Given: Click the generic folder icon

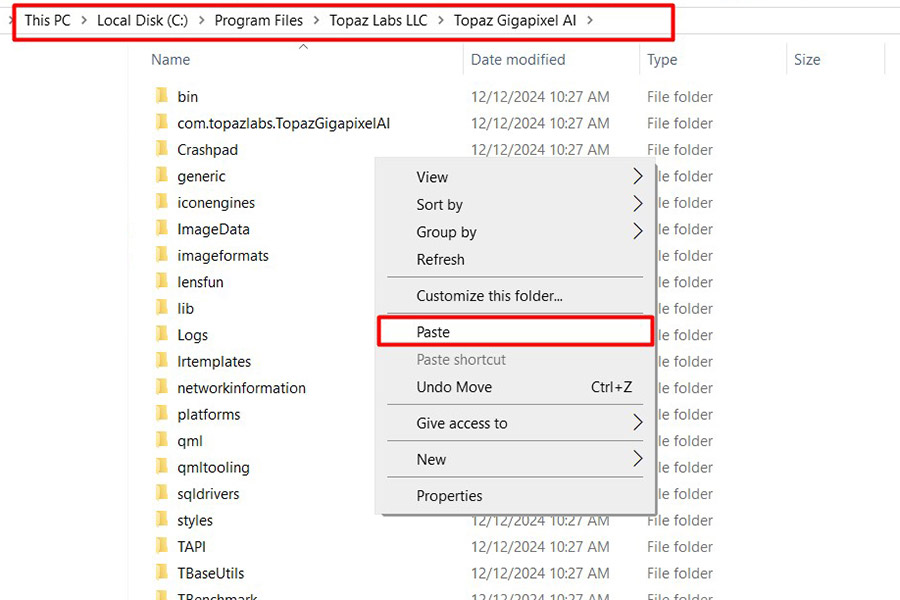Looking at the screenshot, I should tap(162, 175).
